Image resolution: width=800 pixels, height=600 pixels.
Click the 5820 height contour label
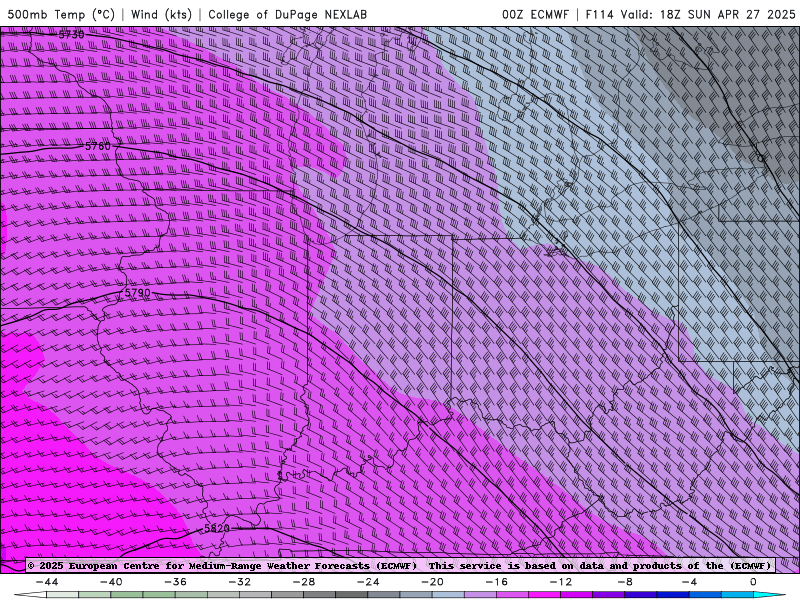click(x=217, y=529)
